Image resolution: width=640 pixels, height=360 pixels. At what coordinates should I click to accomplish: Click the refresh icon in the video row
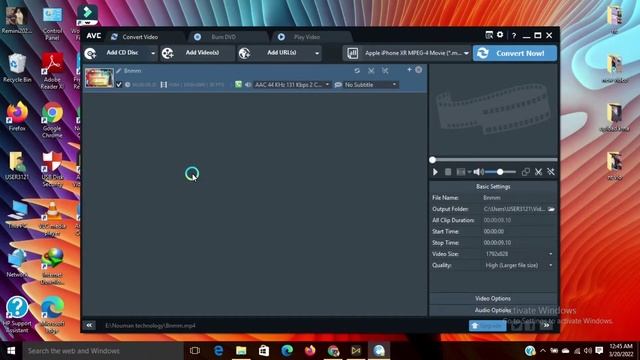click(x=357, y=71)
